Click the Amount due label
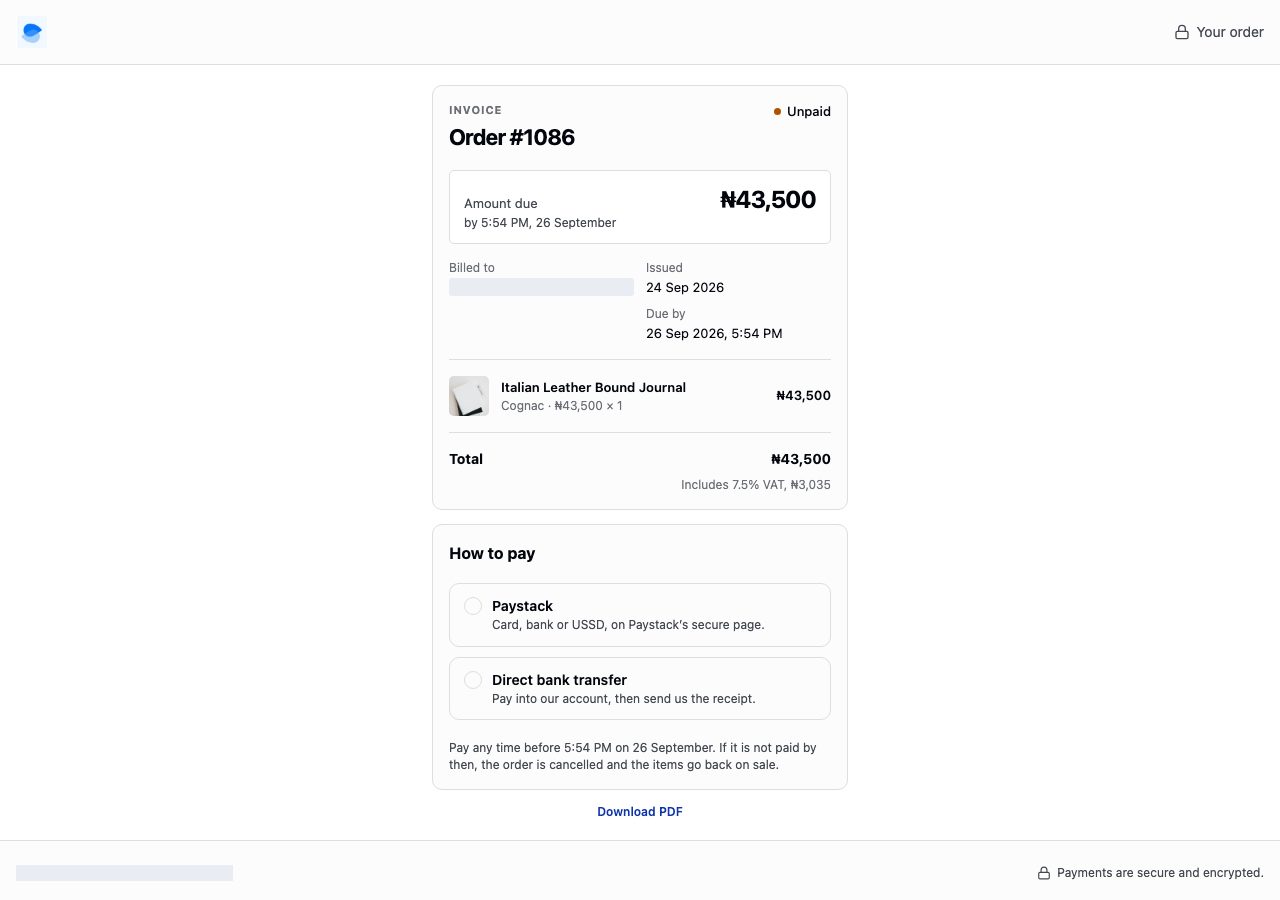The image size is (1280, 900). (501, 203)
